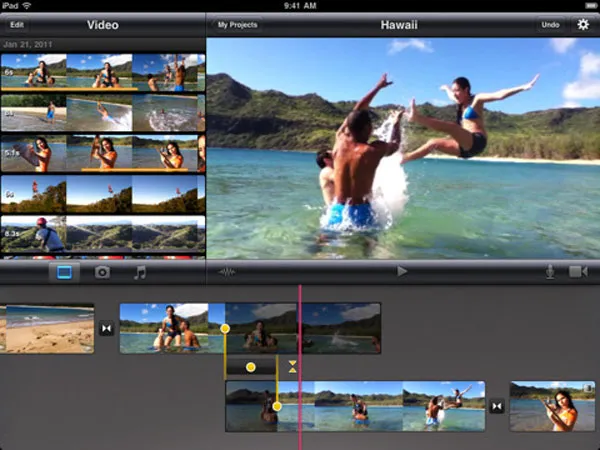Toggle the audio waveform display

pyautogui.click(x=227, y=271)
